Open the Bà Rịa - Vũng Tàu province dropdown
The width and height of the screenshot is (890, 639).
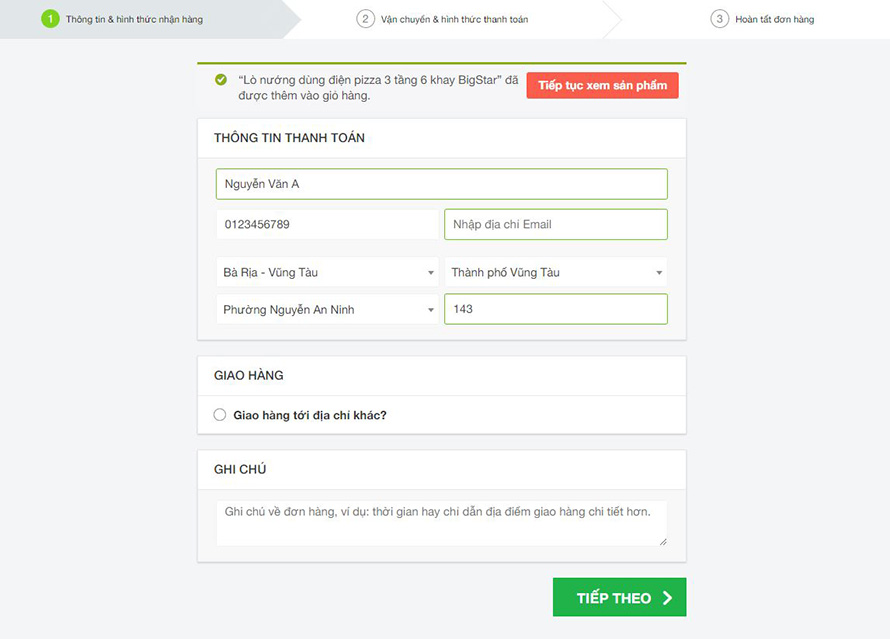click(x=327, y=272)
